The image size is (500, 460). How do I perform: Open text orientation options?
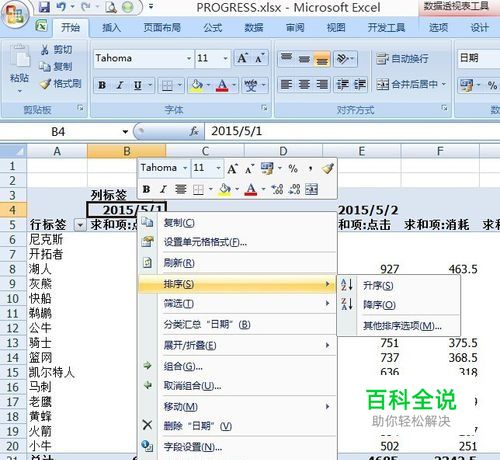pos(346,59)
